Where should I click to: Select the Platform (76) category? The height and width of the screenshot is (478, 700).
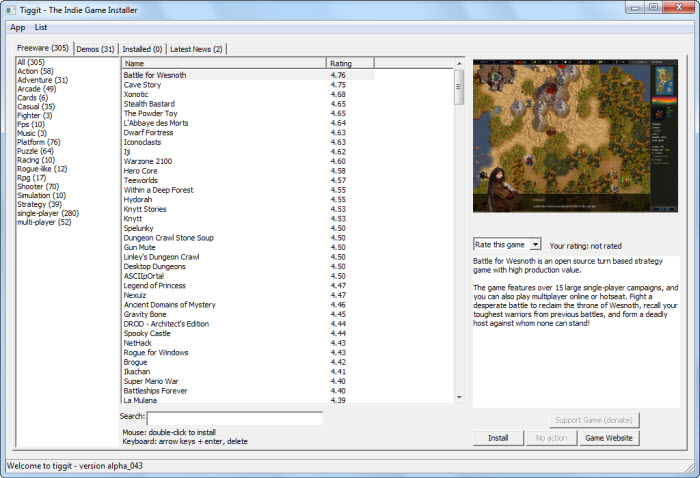tap(38, 142)
